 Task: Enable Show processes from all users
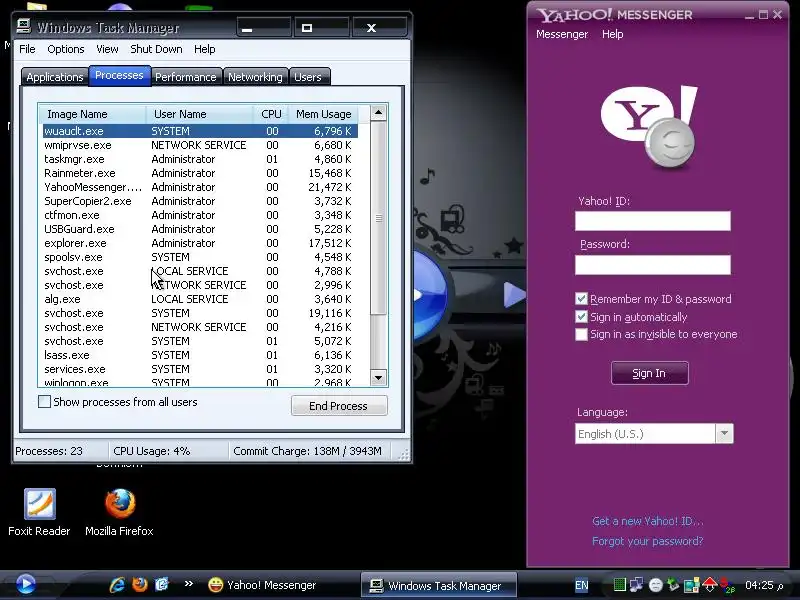point(44,402)
